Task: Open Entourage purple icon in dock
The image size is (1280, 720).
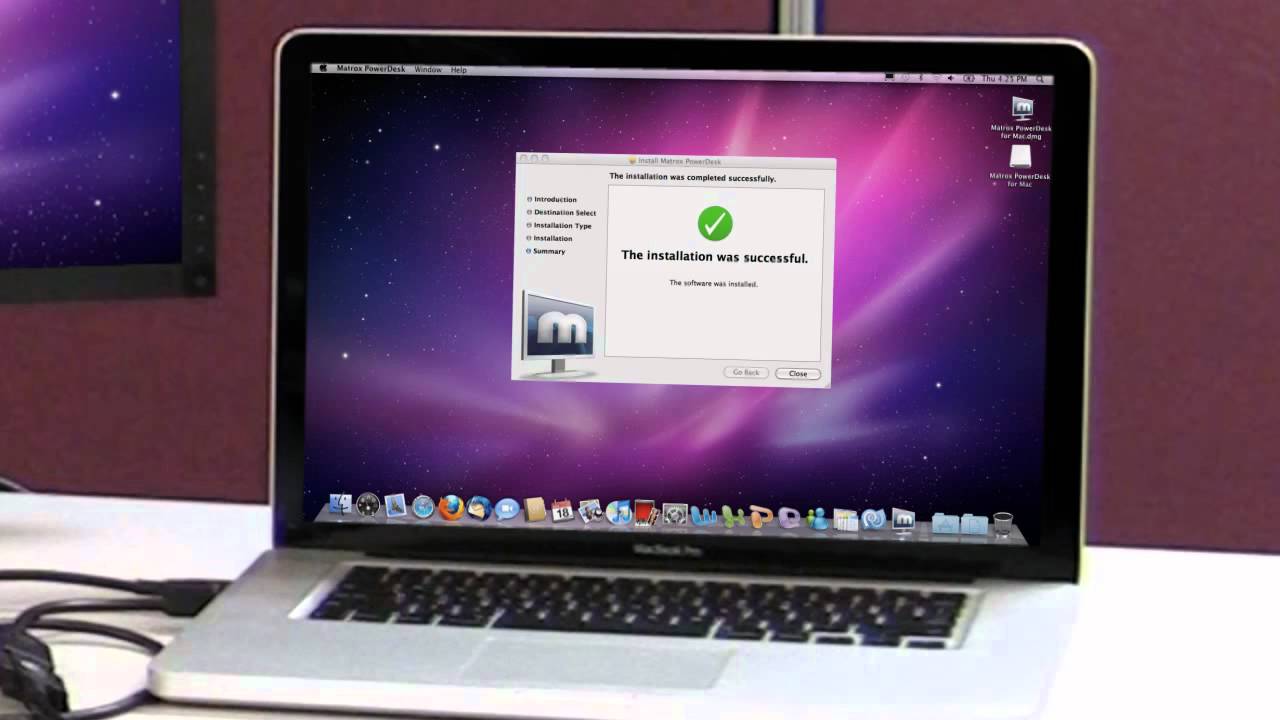Action: point(789,518)
